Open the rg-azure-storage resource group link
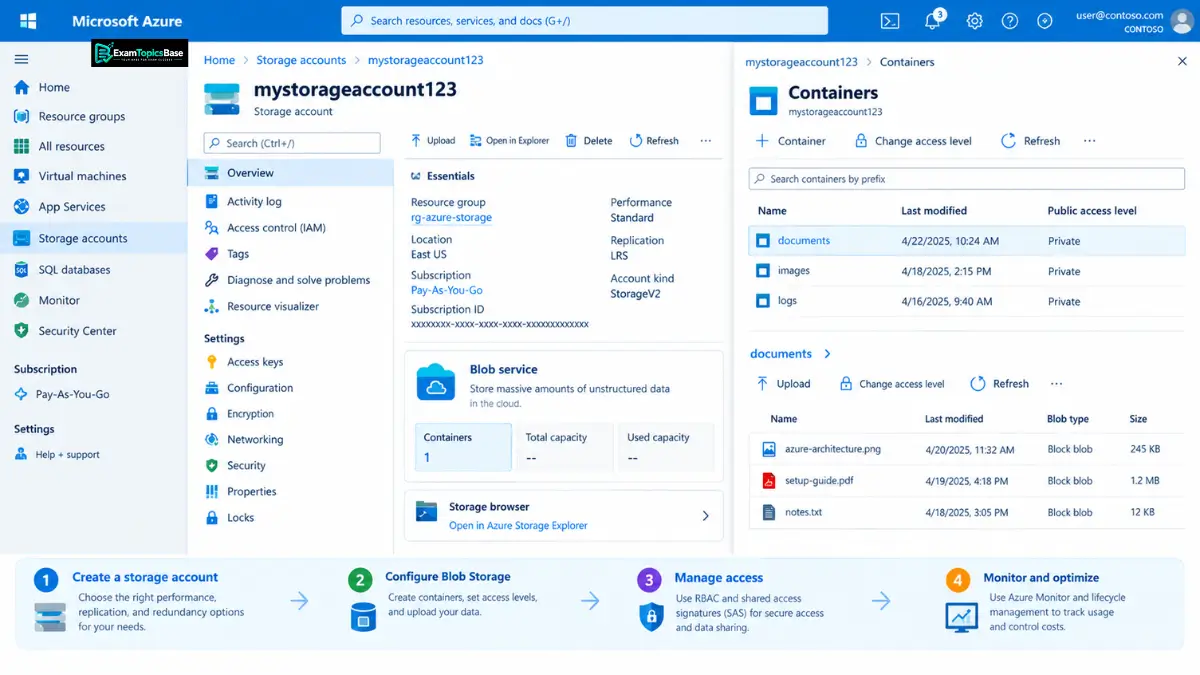 451,217
